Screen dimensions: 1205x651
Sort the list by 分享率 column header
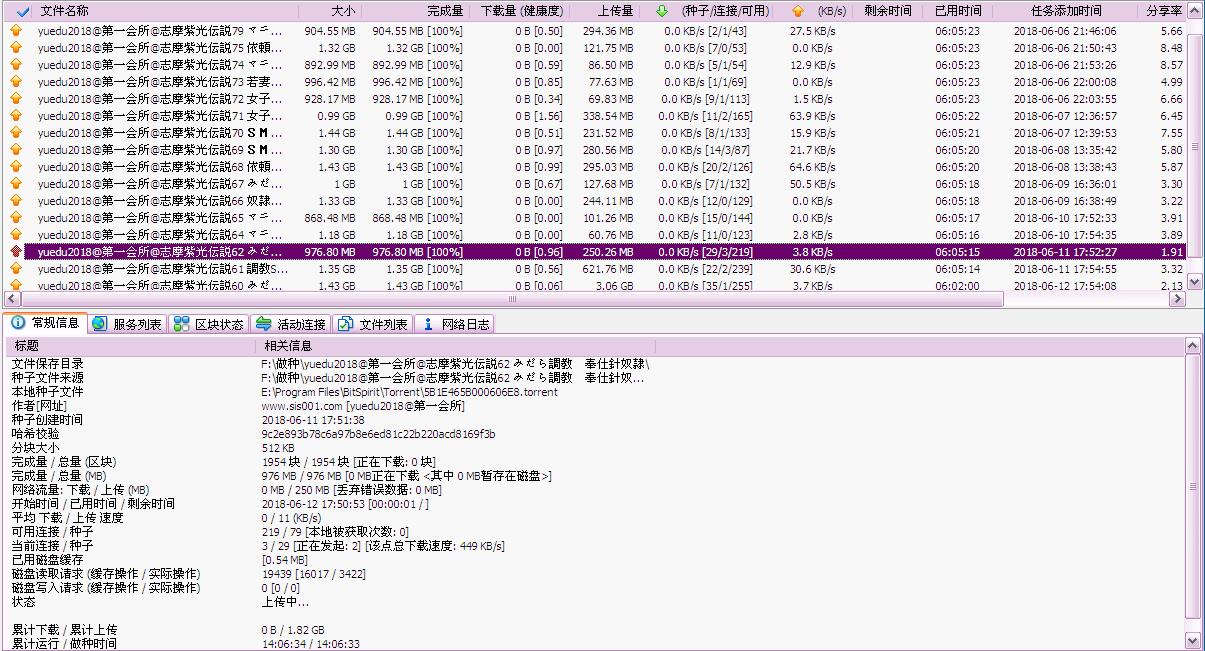coord(1163,12)
